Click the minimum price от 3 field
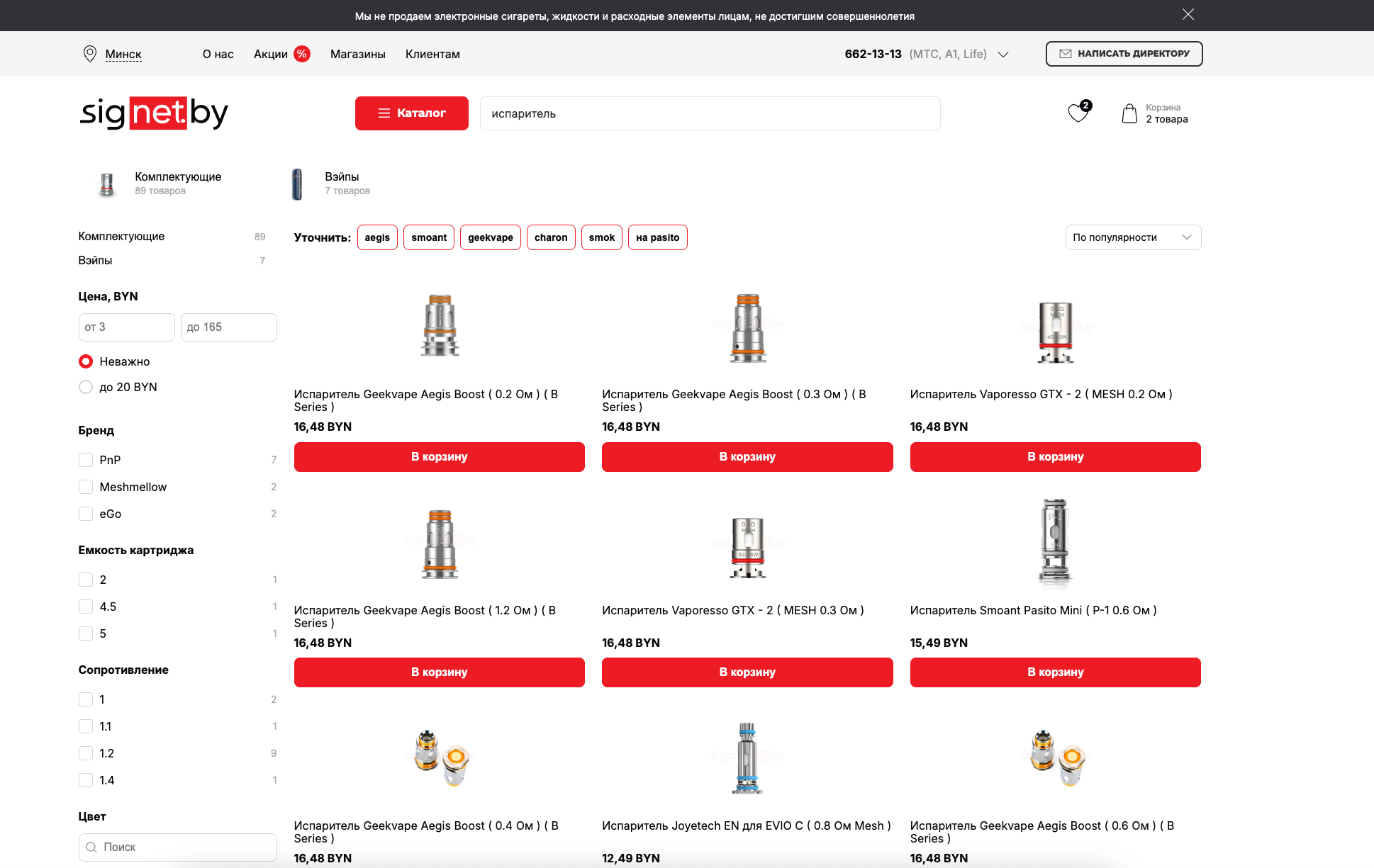 pos(127,327)
